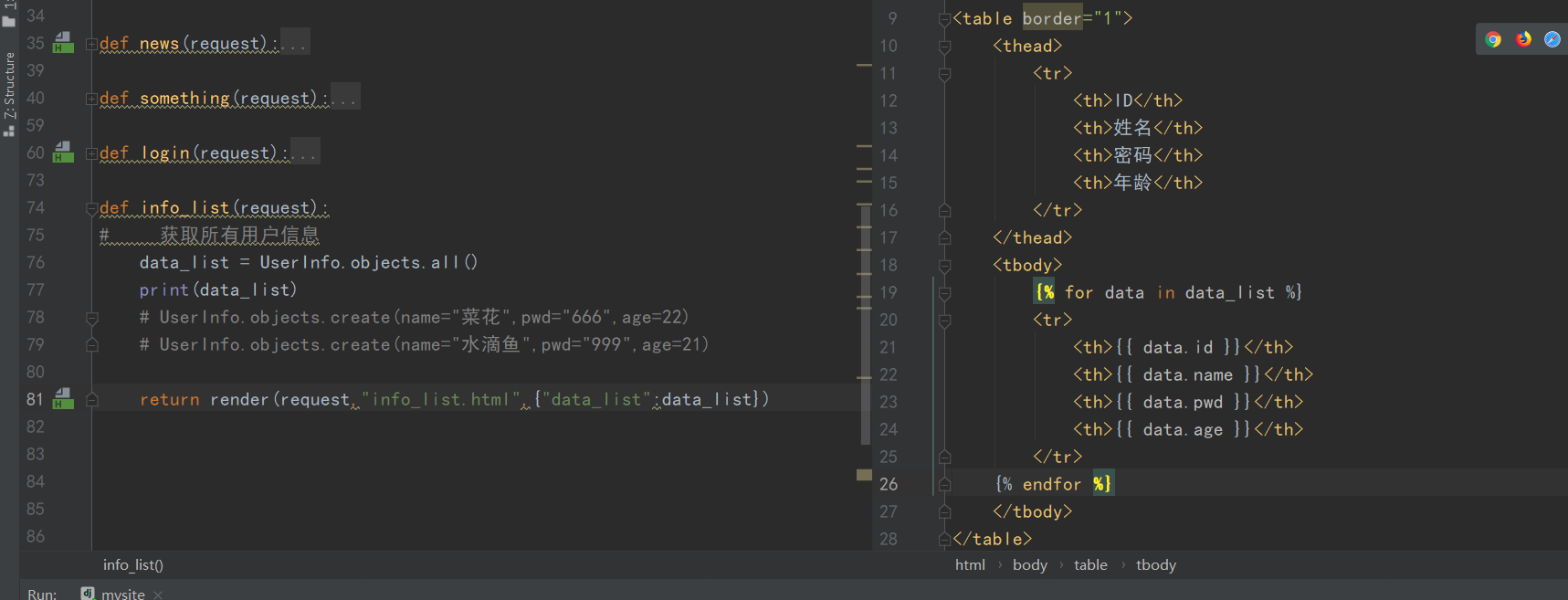Click the closing table tag on line 28
1568x600 pixels.
point(992,539)
